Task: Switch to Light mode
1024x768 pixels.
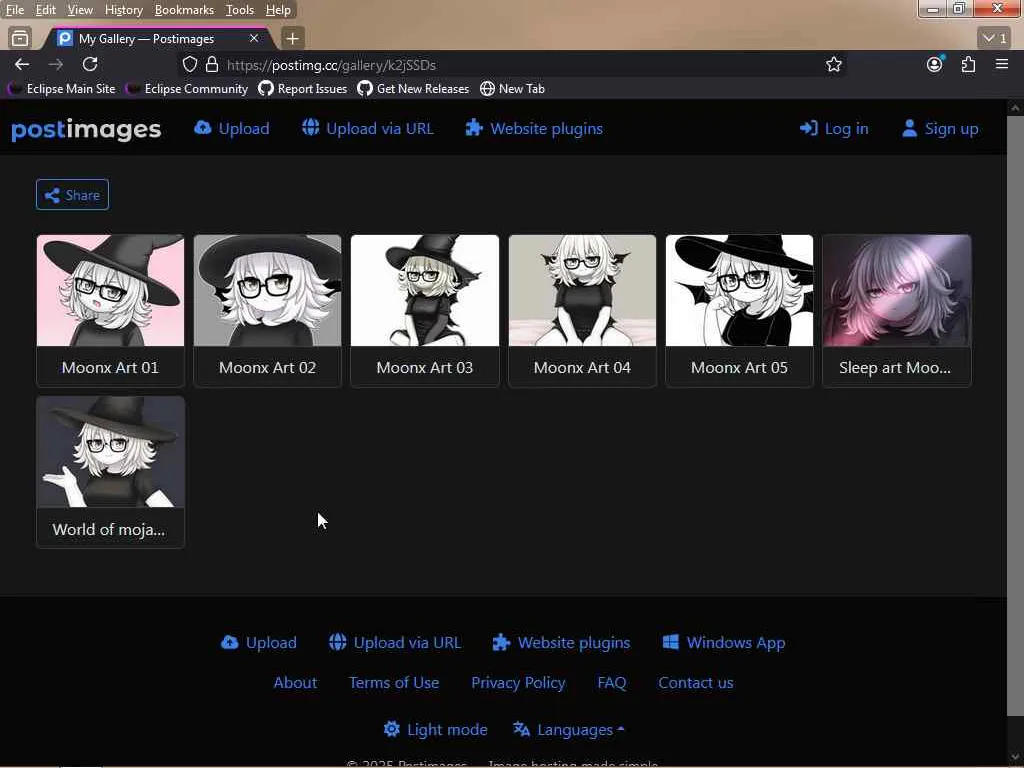Action: click(436, 729)
